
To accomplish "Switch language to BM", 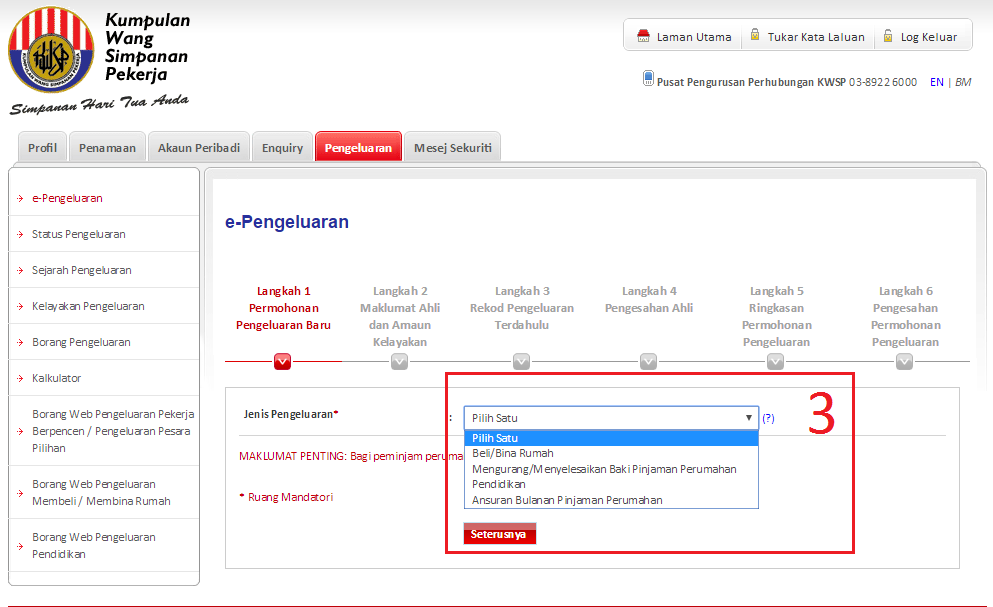I will [963, 82].
